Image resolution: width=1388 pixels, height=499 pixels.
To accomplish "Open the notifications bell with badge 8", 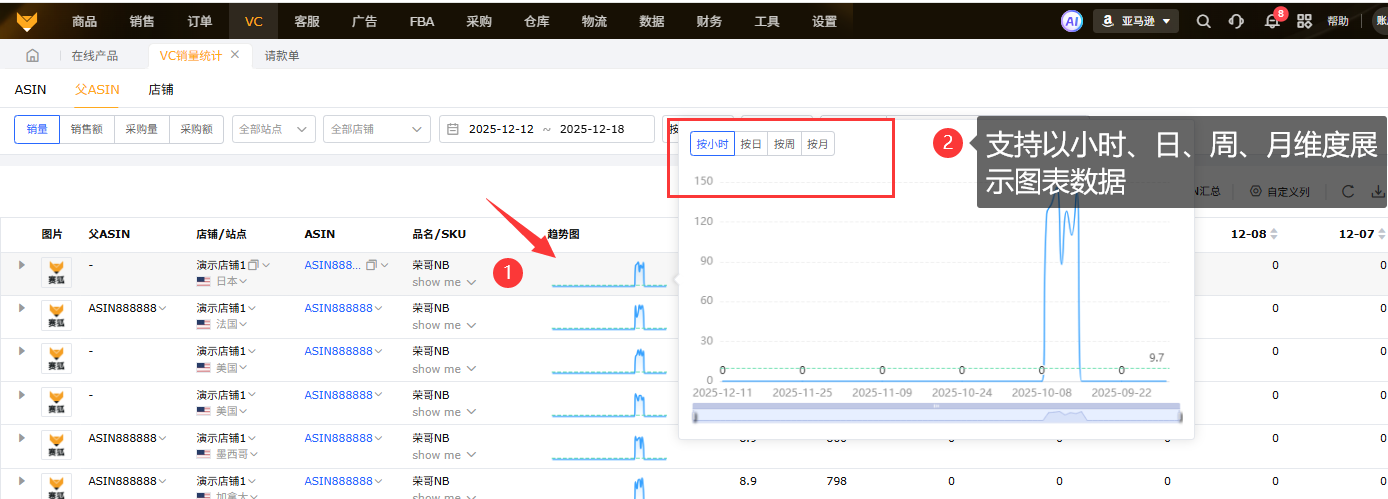I will [1272, 21].
